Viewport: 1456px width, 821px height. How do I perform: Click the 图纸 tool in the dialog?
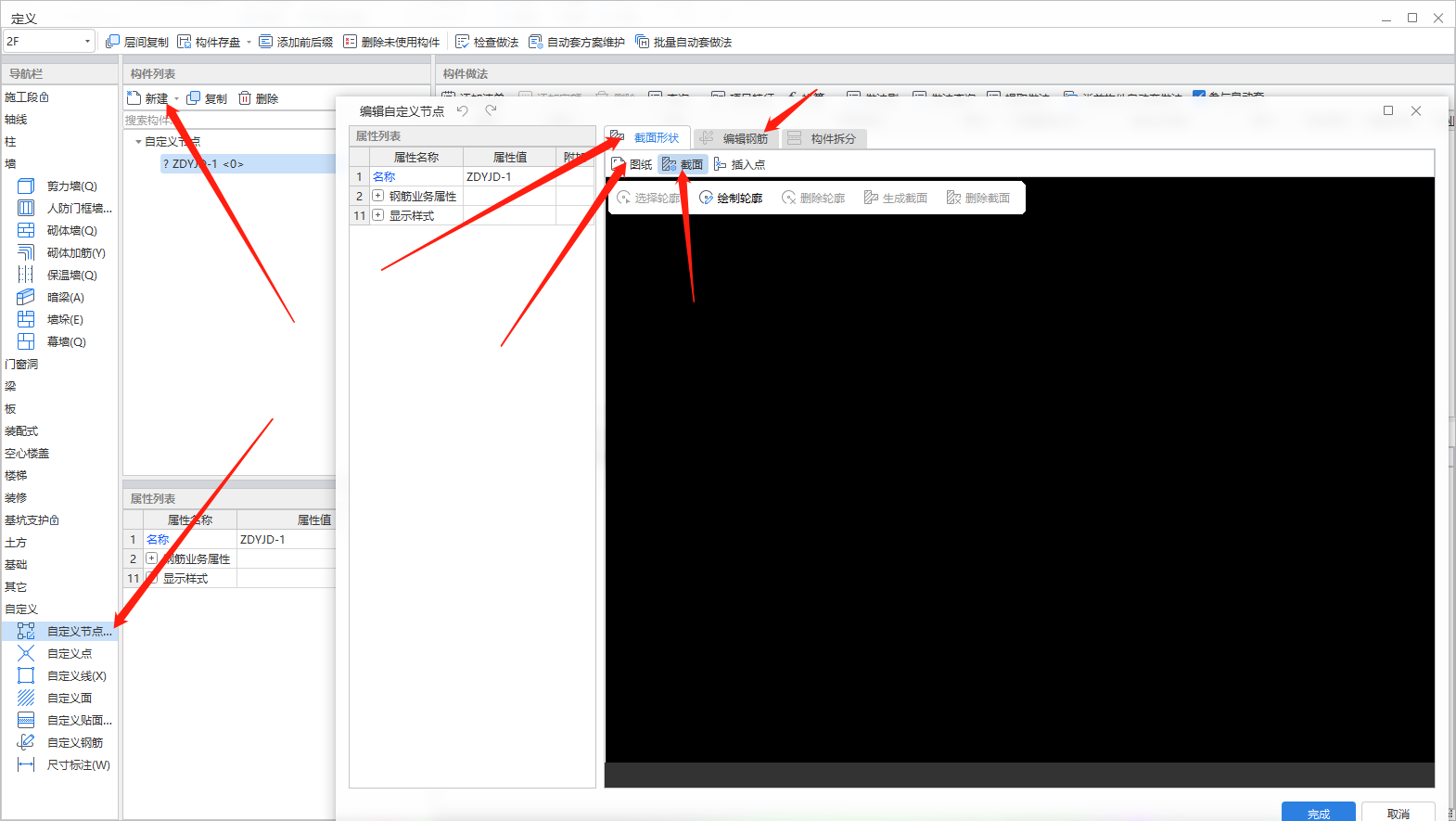coord(632,164)
